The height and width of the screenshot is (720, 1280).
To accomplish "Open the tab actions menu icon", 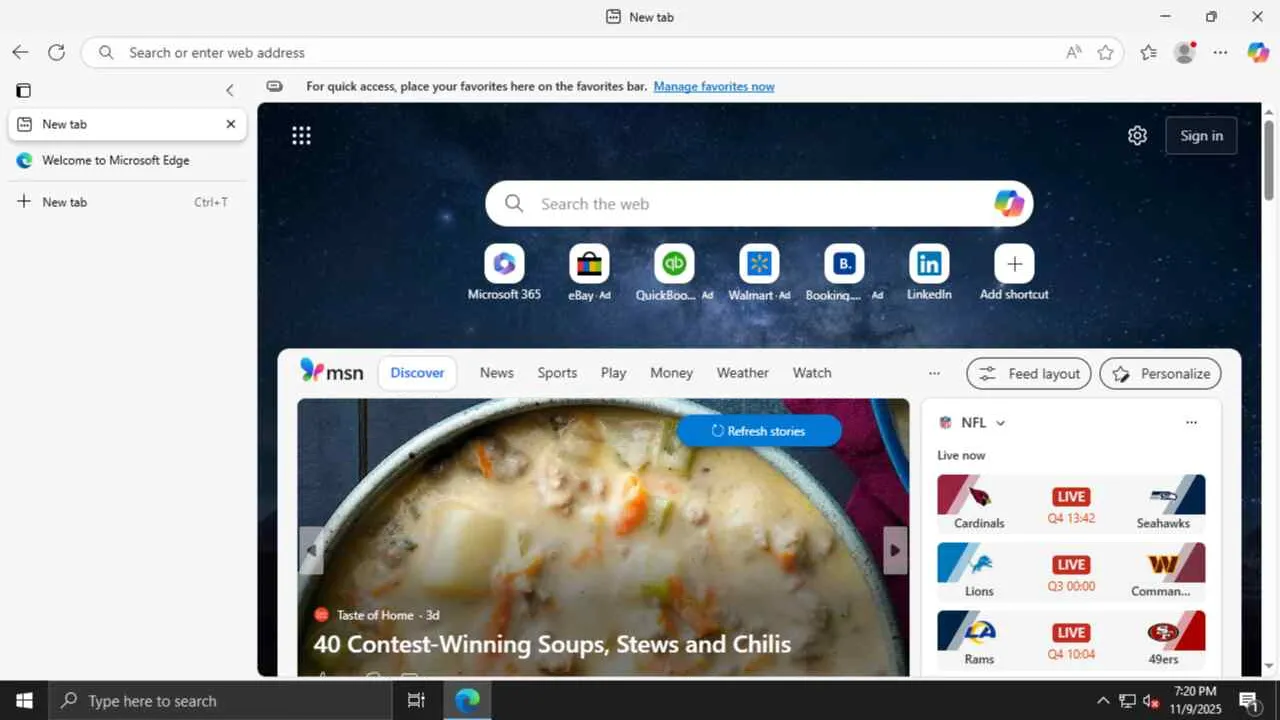I will 23,90.
